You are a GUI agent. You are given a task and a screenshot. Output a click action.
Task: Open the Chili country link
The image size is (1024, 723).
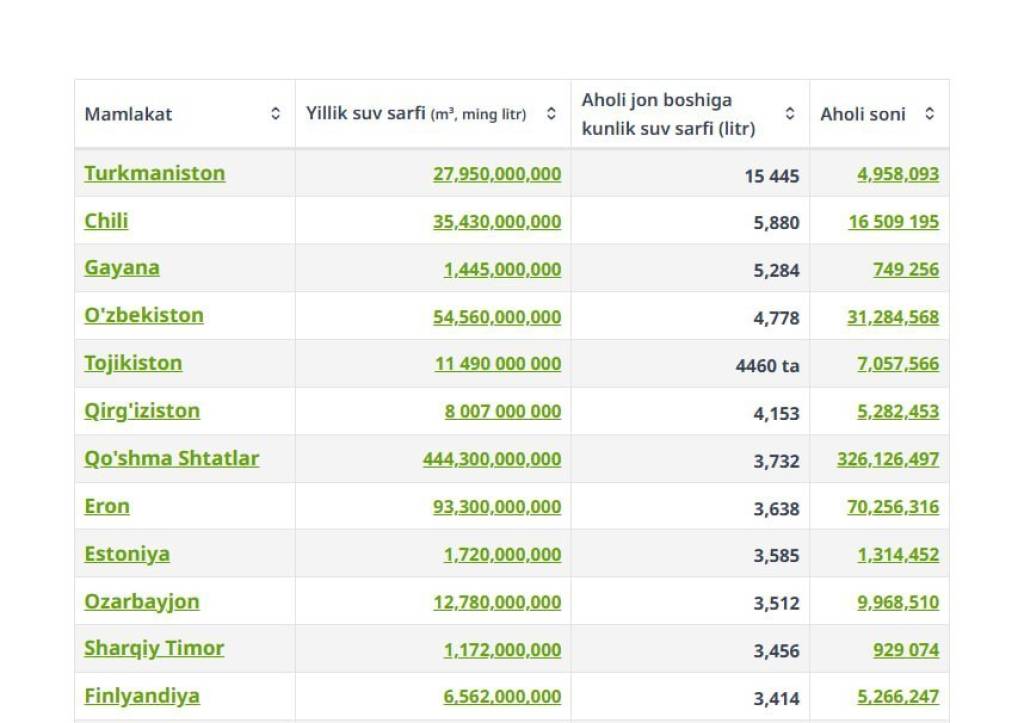click(x=106, y=221)
